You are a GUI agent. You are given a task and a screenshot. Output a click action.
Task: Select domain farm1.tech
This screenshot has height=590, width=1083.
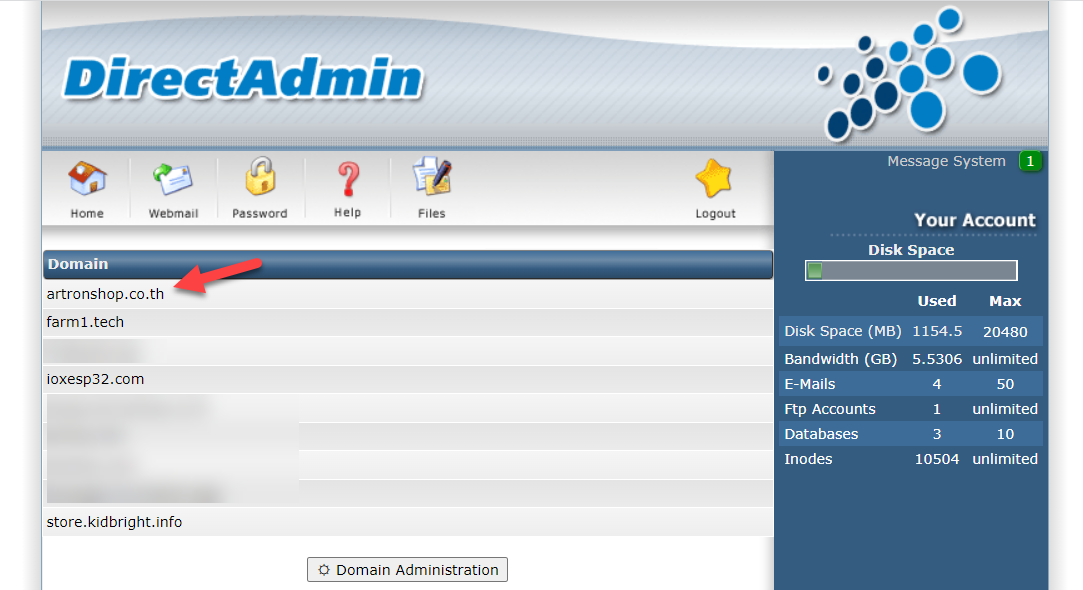(85, 322)
